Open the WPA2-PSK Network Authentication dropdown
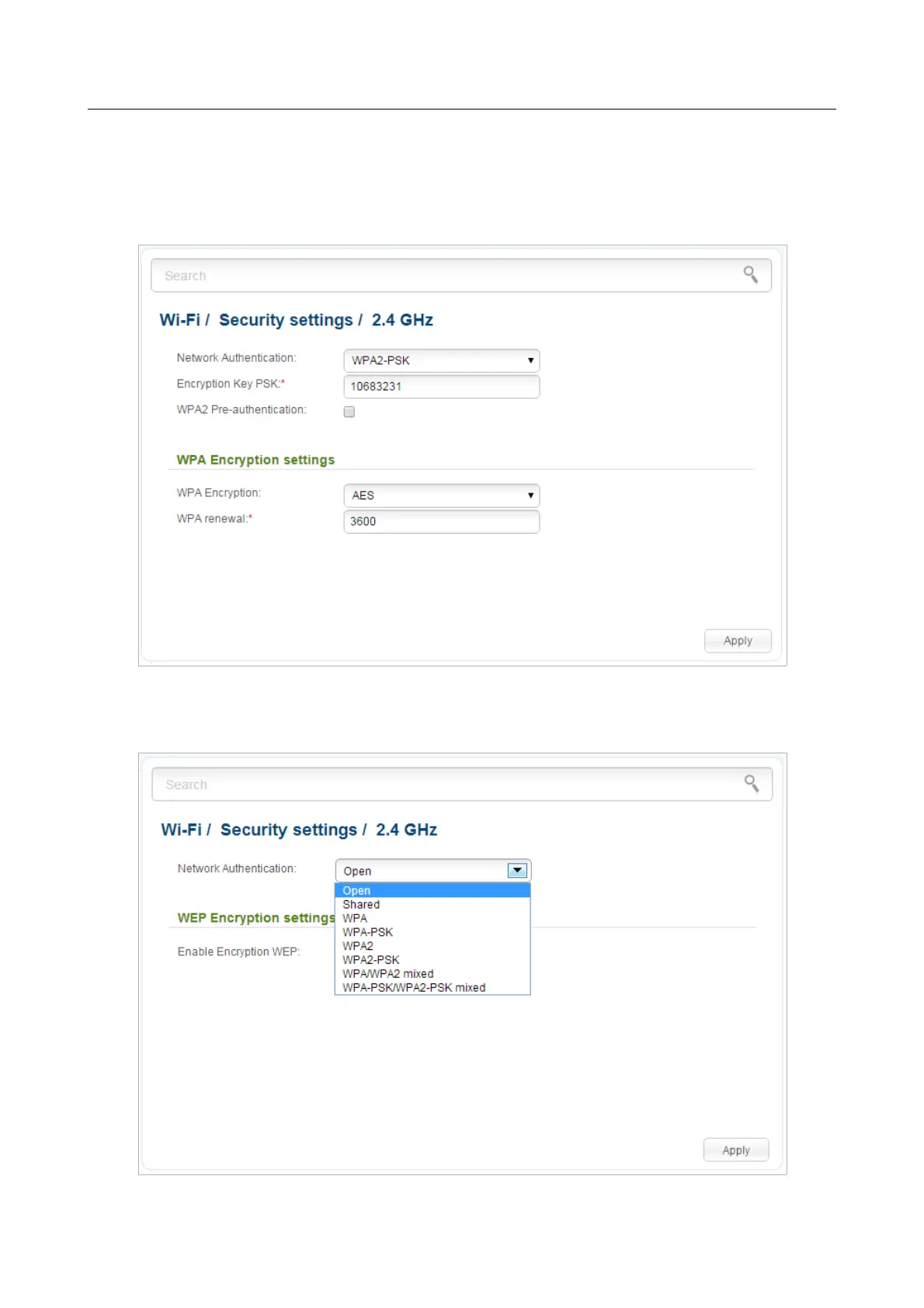The height and width of the screenshot is (1308, 924). pyautogui.click(x=441, y=360)
